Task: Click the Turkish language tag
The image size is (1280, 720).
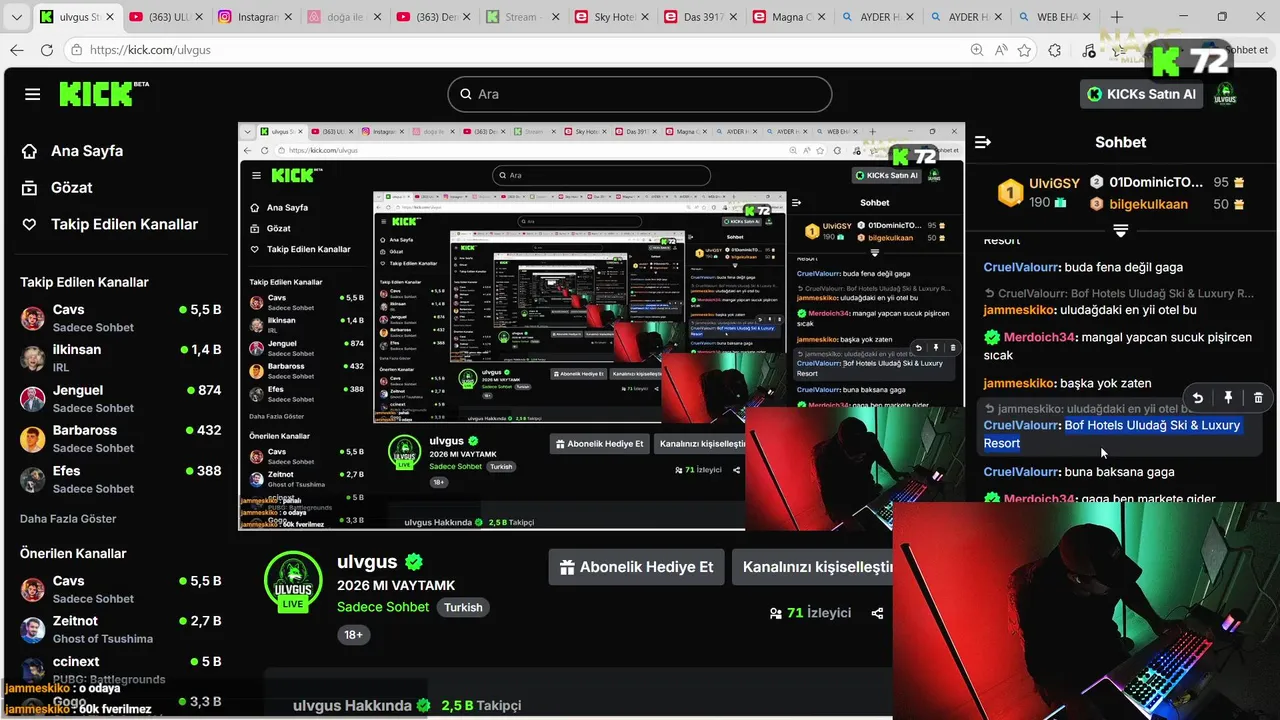Action: click(463, 607)
